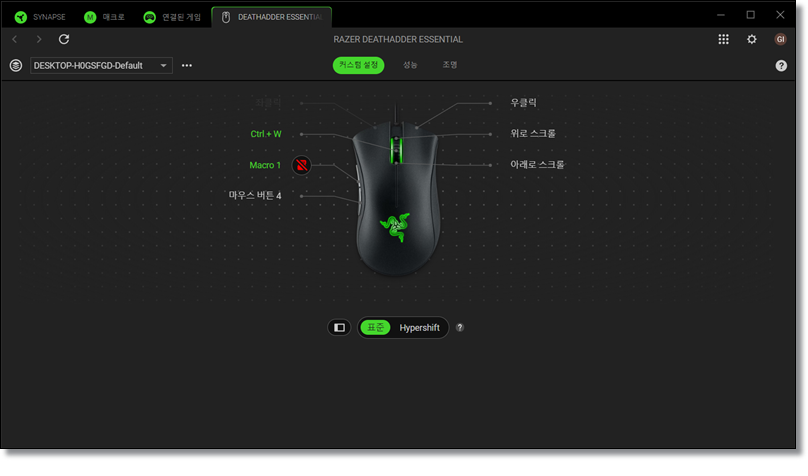Select the 커스텀 설정 tab
808x476 pixels.
coord(358,65)
